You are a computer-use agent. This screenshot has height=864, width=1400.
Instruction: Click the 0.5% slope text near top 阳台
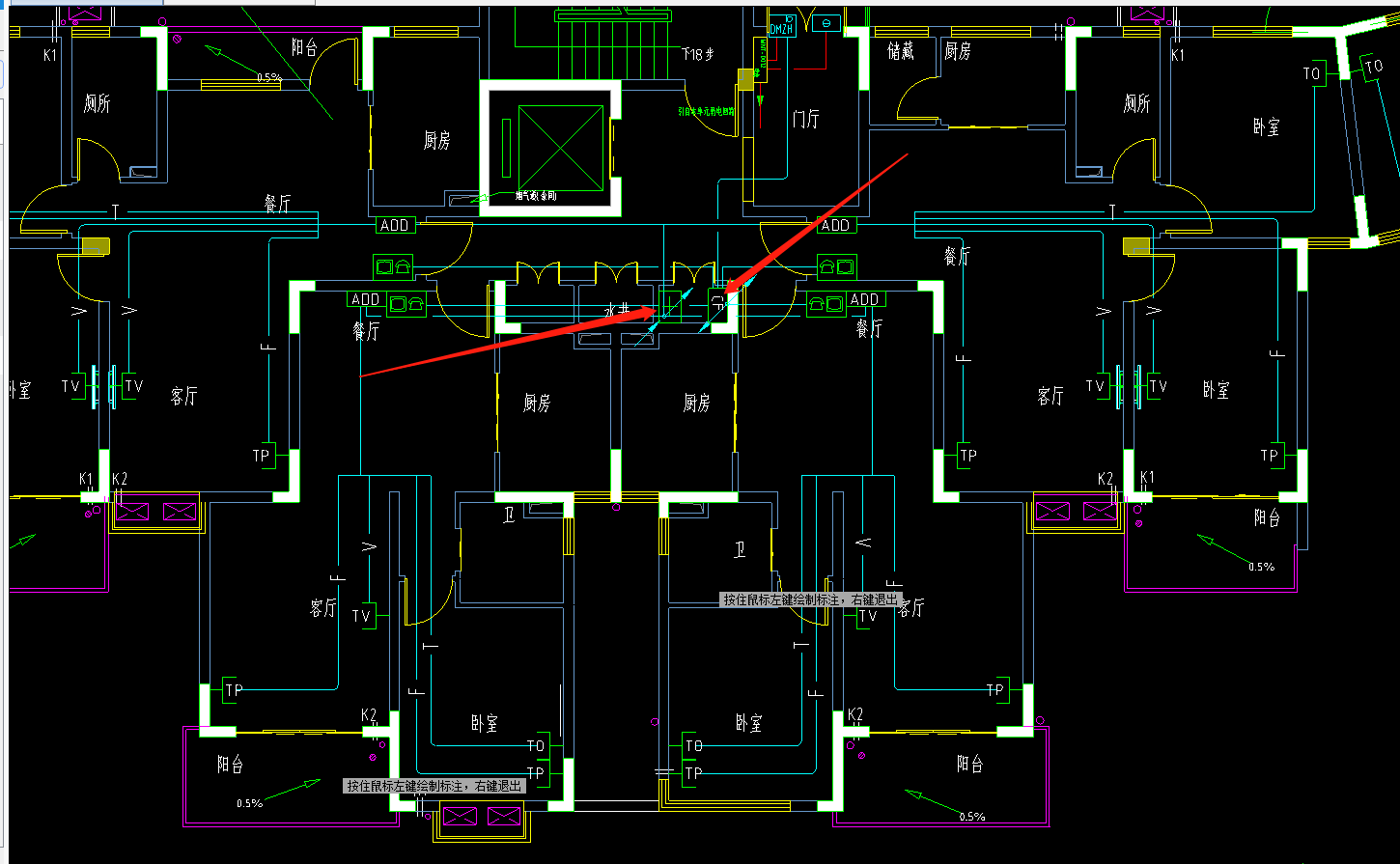269,76
